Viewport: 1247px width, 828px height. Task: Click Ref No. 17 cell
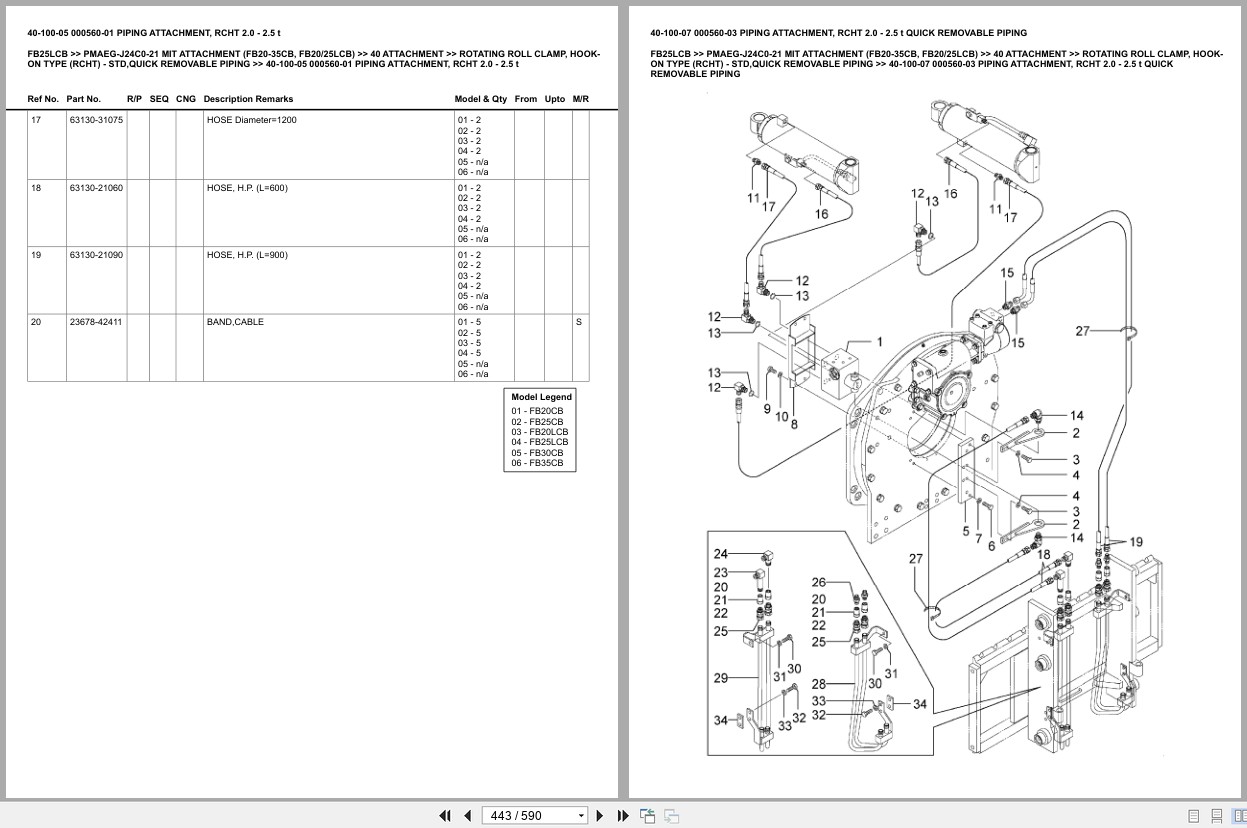click(x=36, y=120)
